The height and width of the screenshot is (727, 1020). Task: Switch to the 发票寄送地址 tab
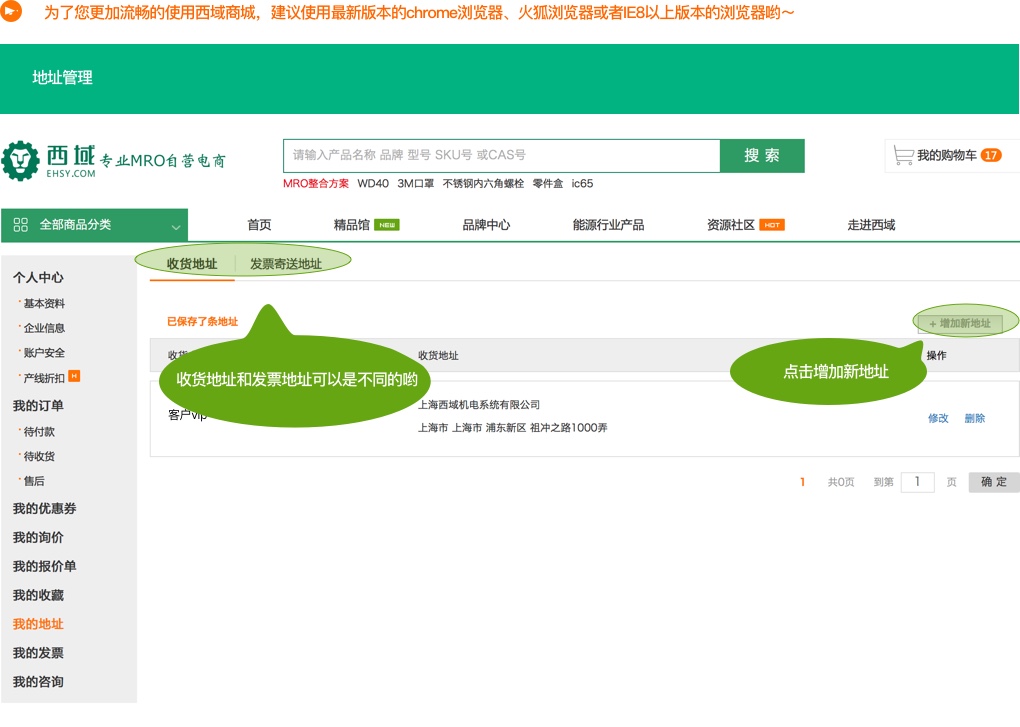(286, 264)
